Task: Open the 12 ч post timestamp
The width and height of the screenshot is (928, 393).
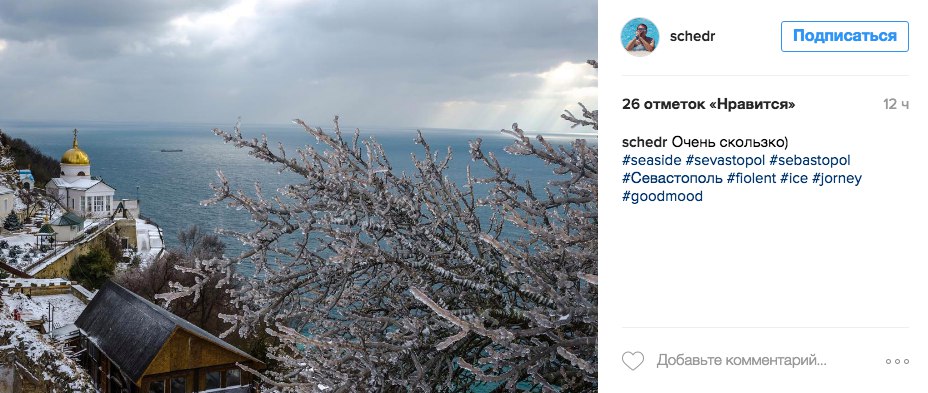Action: point(896,104)
